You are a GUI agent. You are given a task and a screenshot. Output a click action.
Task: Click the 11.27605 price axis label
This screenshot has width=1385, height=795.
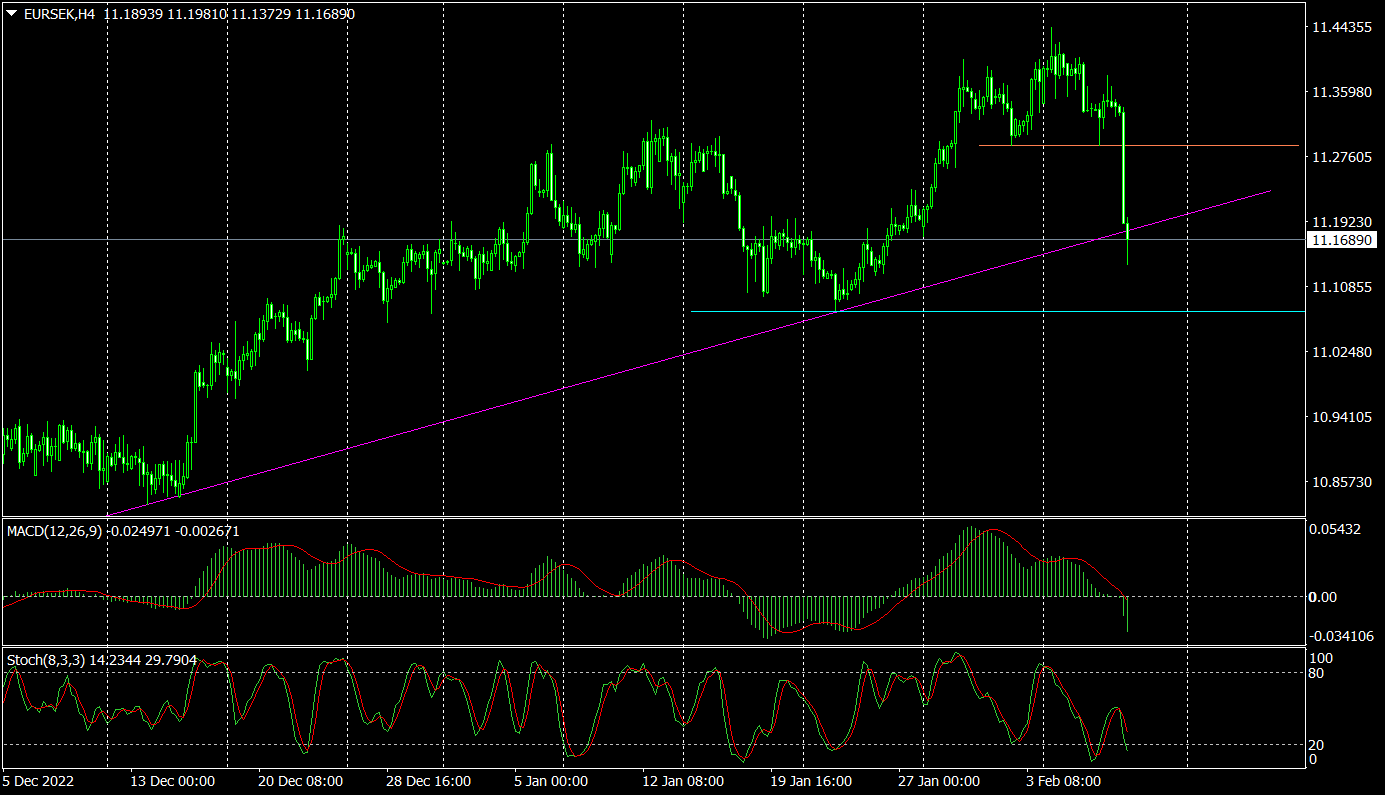pos(1341,157)
